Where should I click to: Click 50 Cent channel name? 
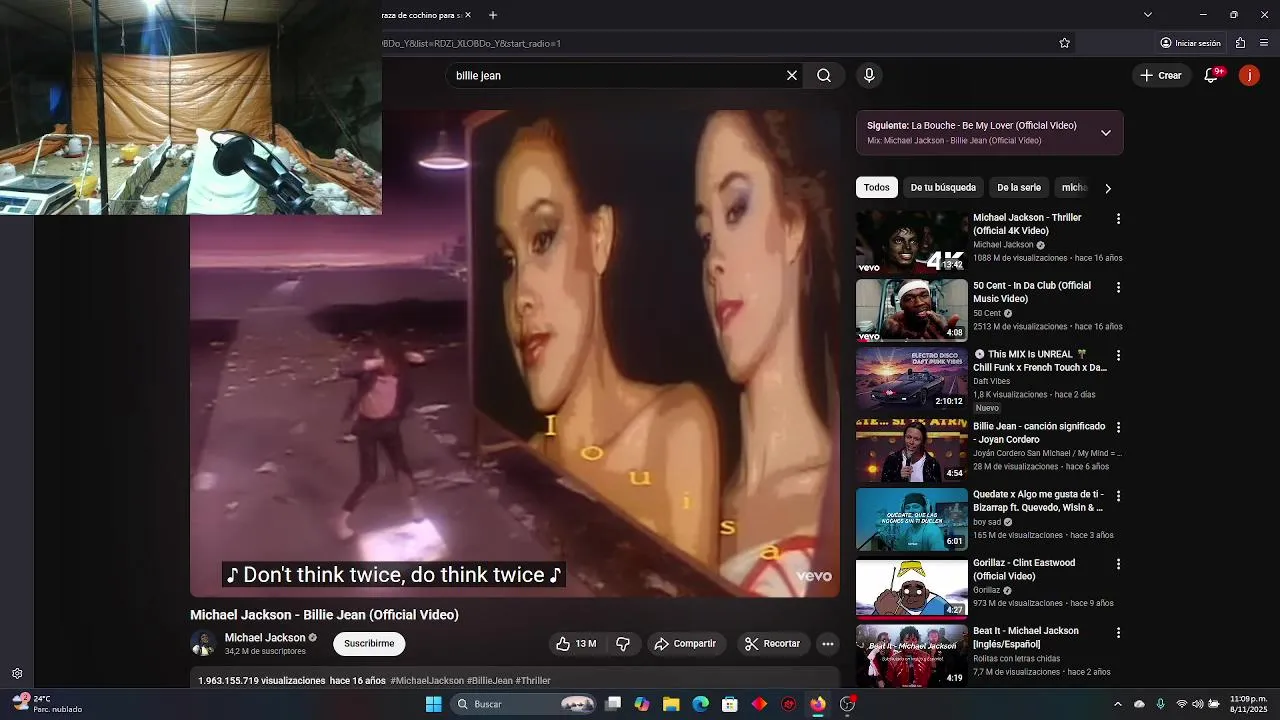coord(987,313)
